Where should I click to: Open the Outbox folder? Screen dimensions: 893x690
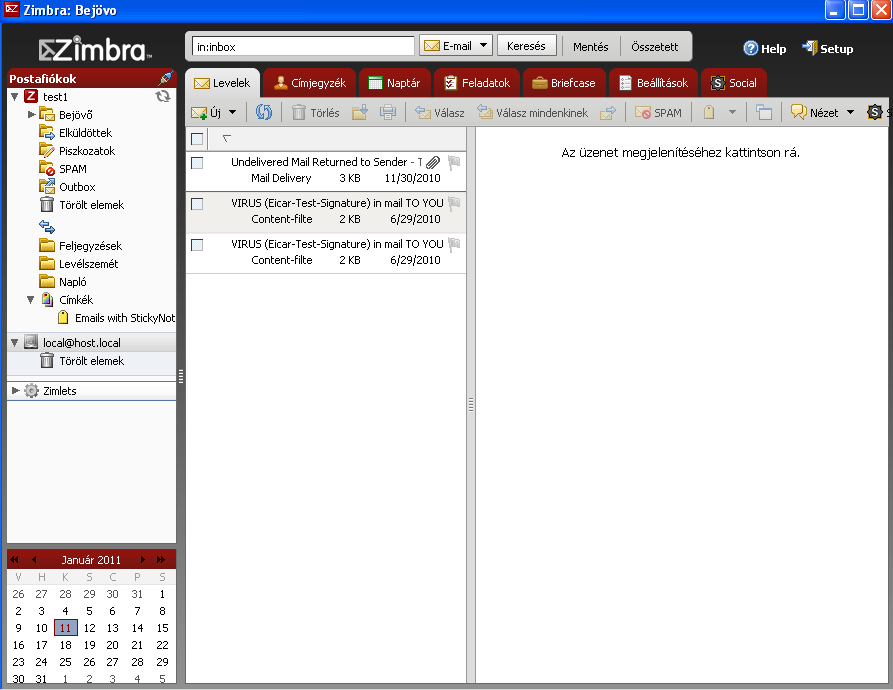click(x=67, y=187)
